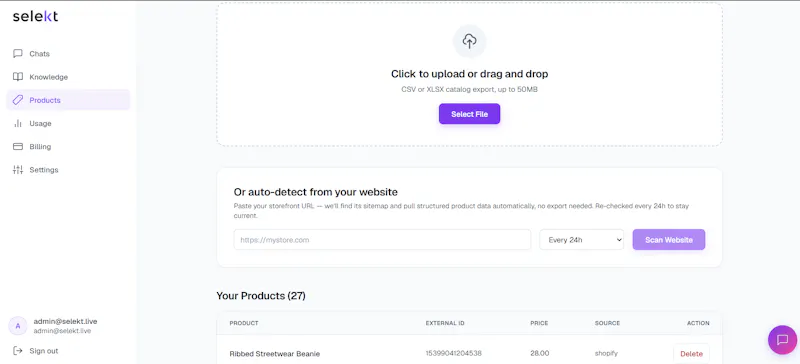Select Products in the sidebar
The width and height of the screenshot is (800, 364).
pos(68,100)
